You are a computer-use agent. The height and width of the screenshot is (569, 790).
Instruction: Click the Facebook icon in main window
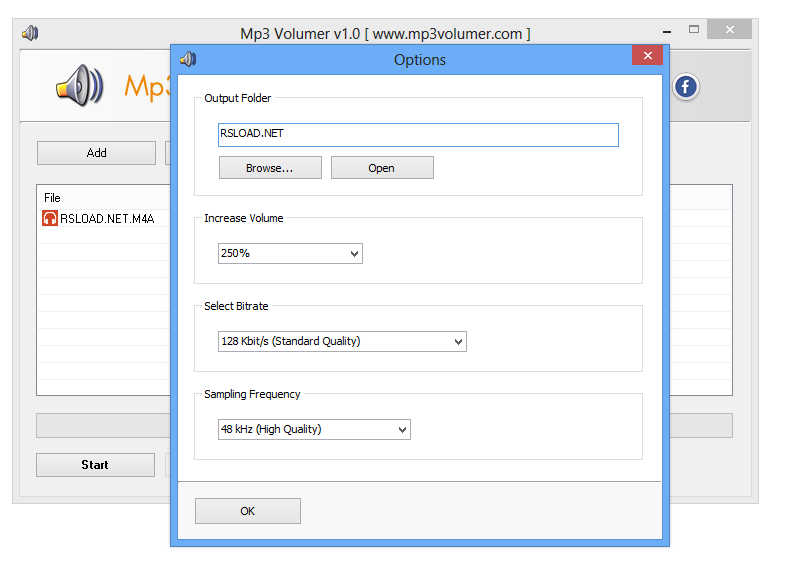(x=685, y=87)
